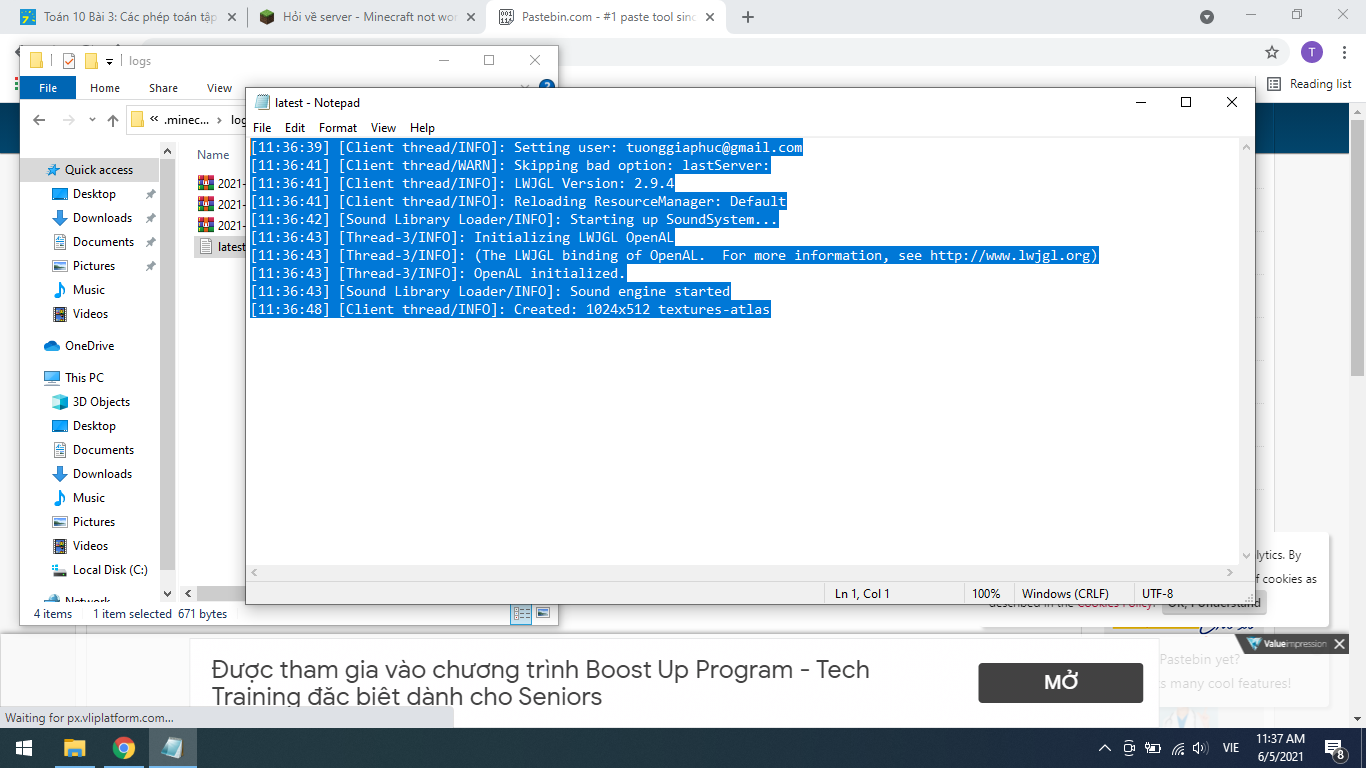
Task: Click the Notepad taskbar icon
Action: 173,748
